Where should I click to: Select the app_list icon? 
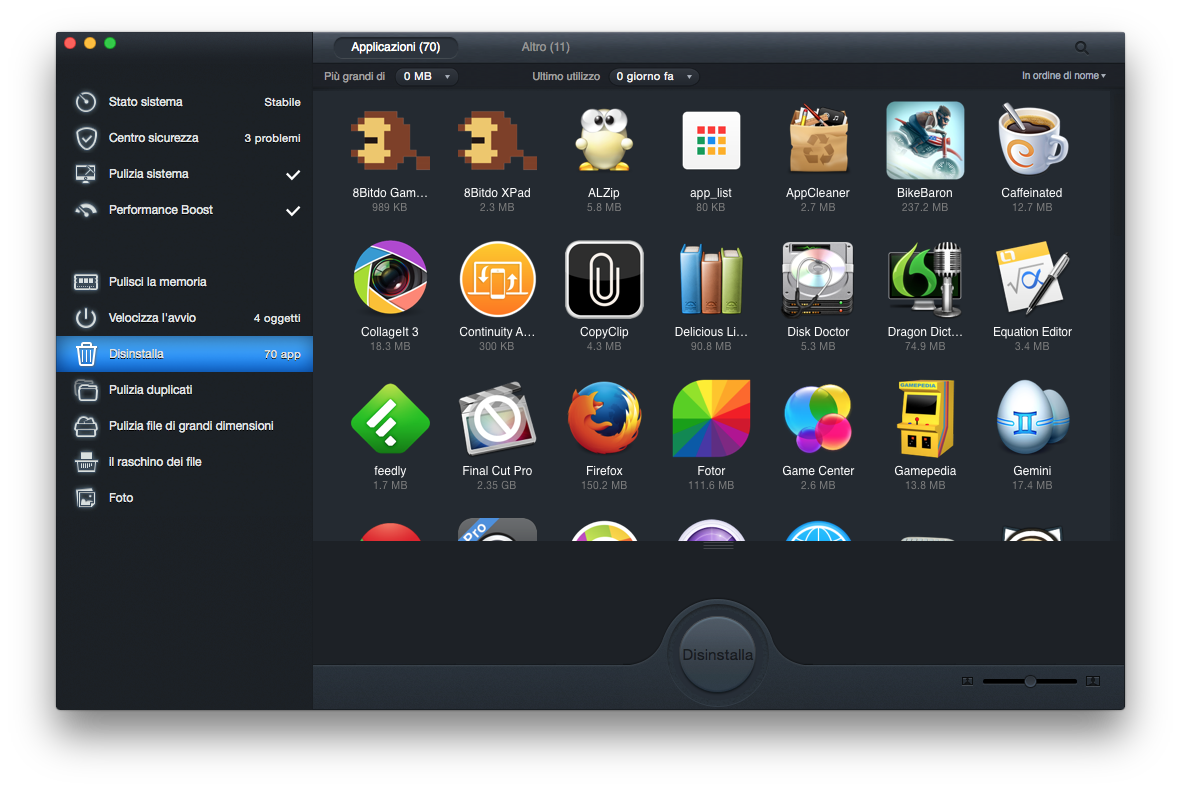(711, 141)
